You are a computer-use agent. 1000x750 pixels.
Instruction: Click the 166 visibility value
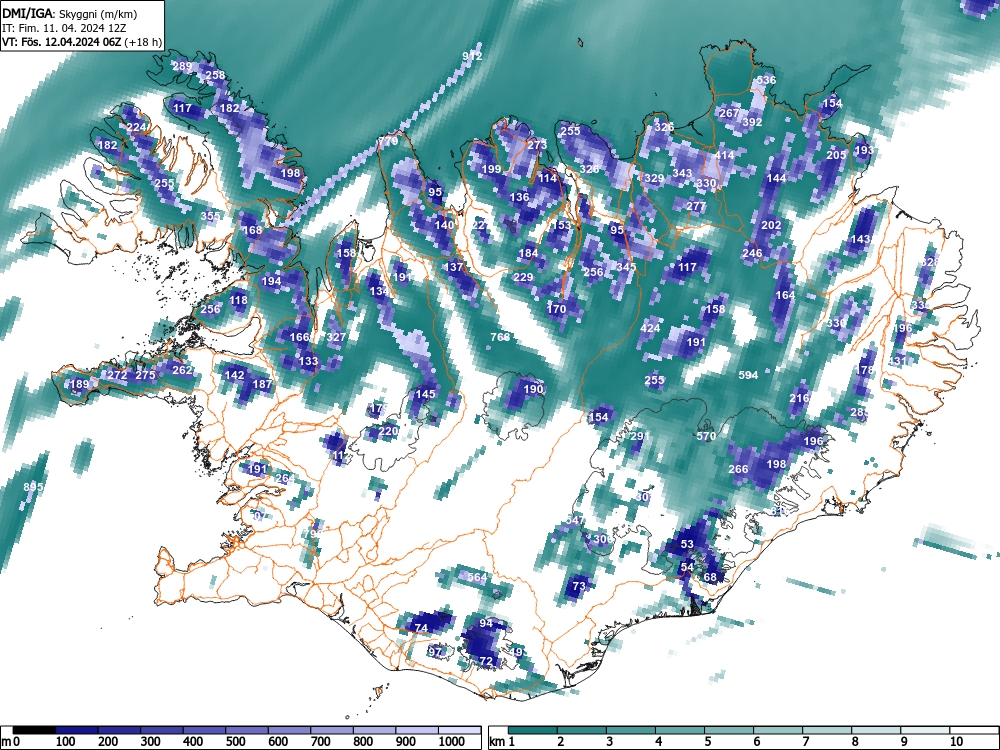(299, 337)
